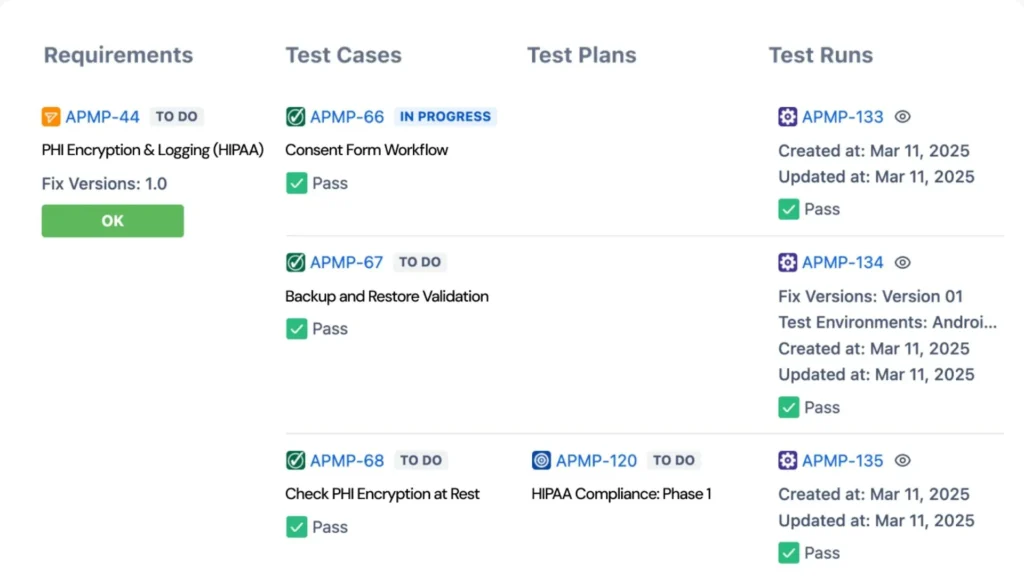Open the APMP-133 test run link
Viewport: 1024px width, 576px height.
coord(842,116)
